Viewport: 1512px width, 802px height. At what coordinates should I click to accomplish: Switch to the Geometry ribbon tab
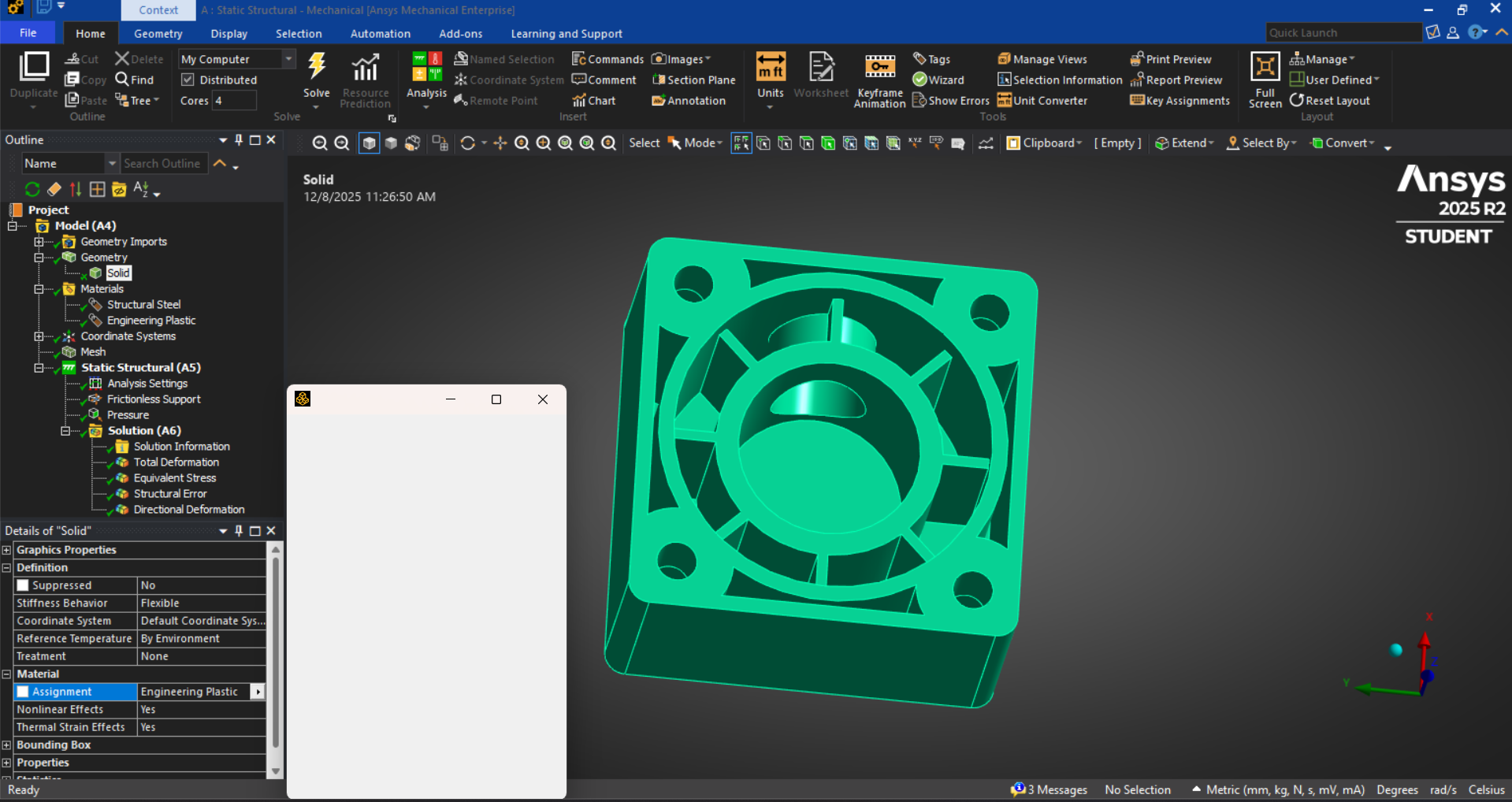[x=158, y=34]
